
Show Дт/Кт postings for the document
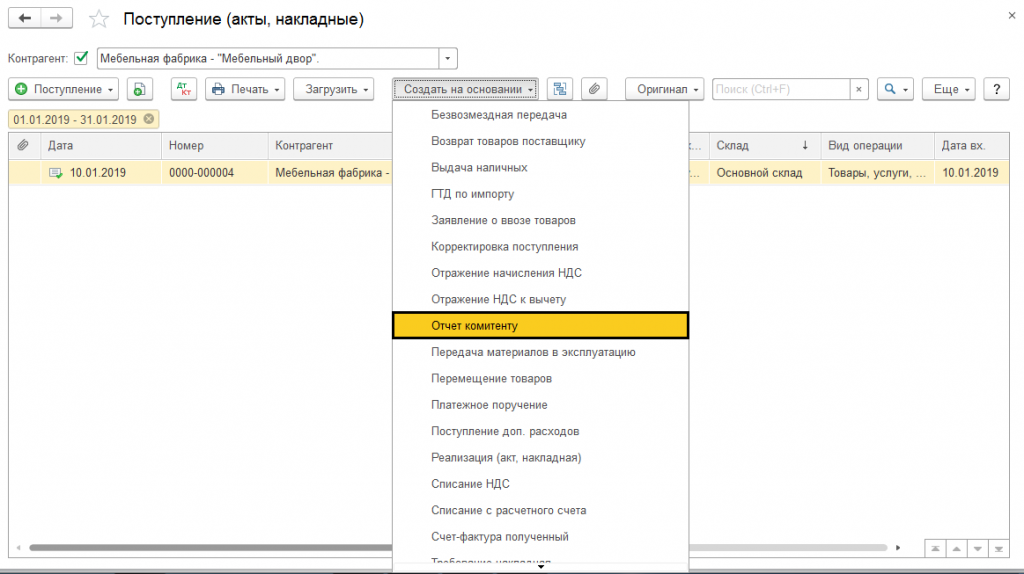(183, 89)
